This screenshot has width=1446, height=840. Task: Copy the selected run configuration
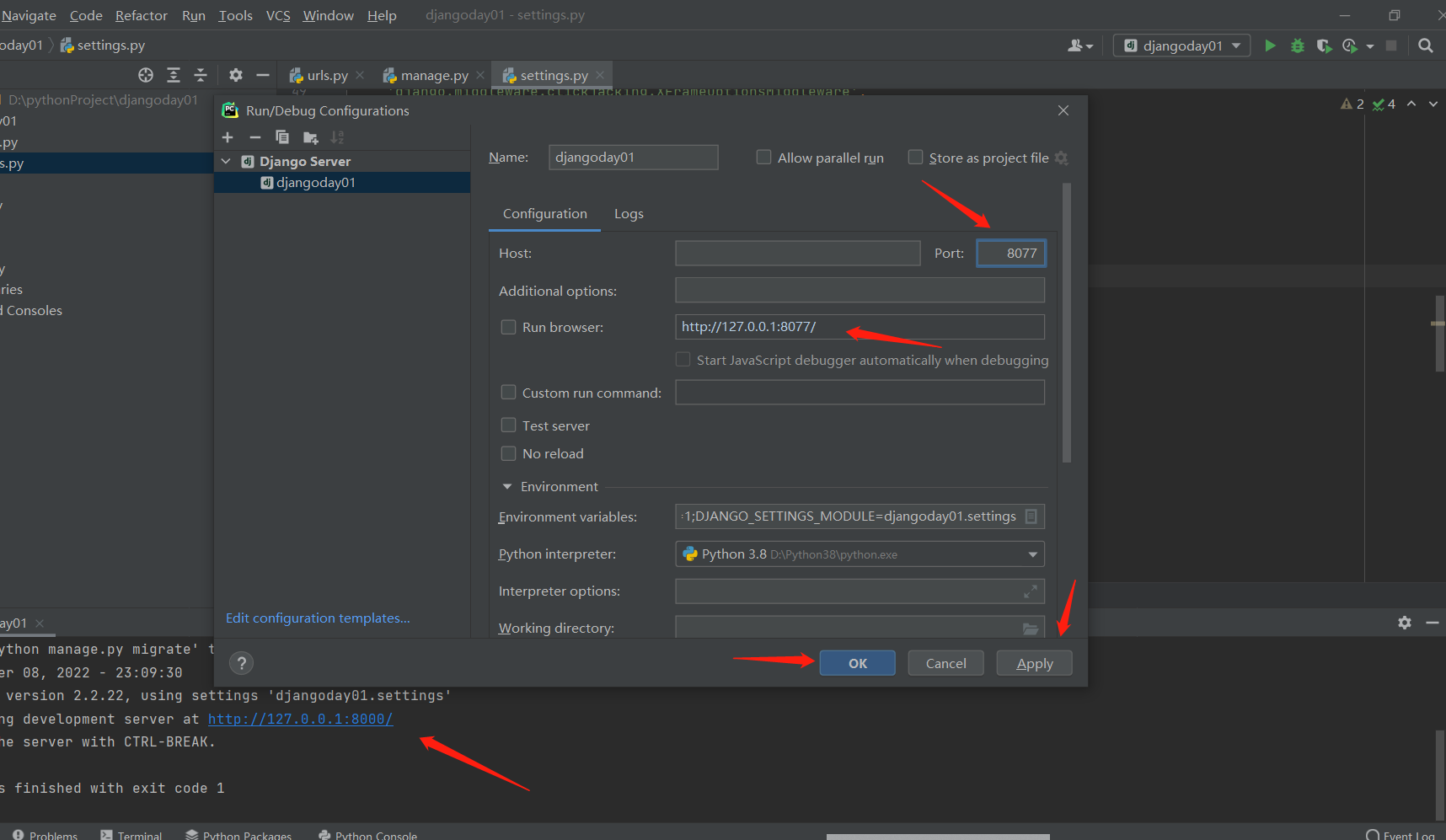(282, 137)
